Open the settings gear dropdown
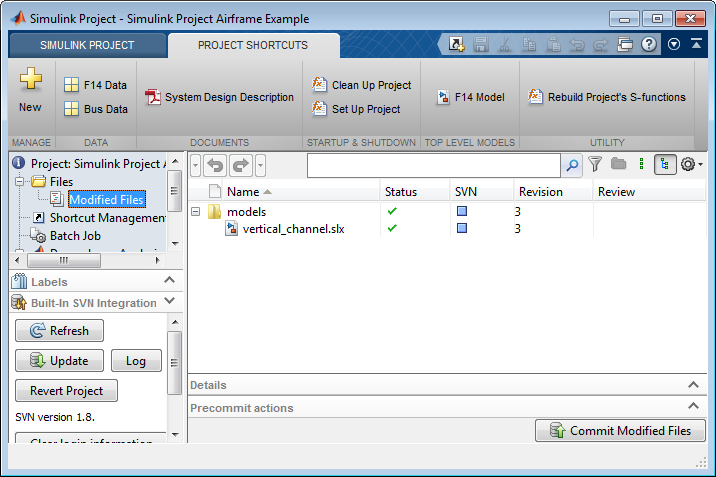 [x=691, y=164]
